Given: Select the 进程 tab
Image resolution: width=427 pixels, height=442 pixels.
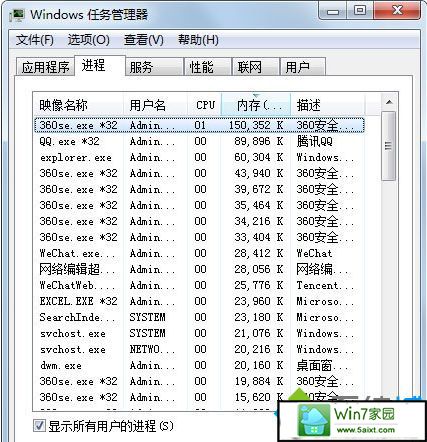Looking at the screenshot, I should [99, 65].
